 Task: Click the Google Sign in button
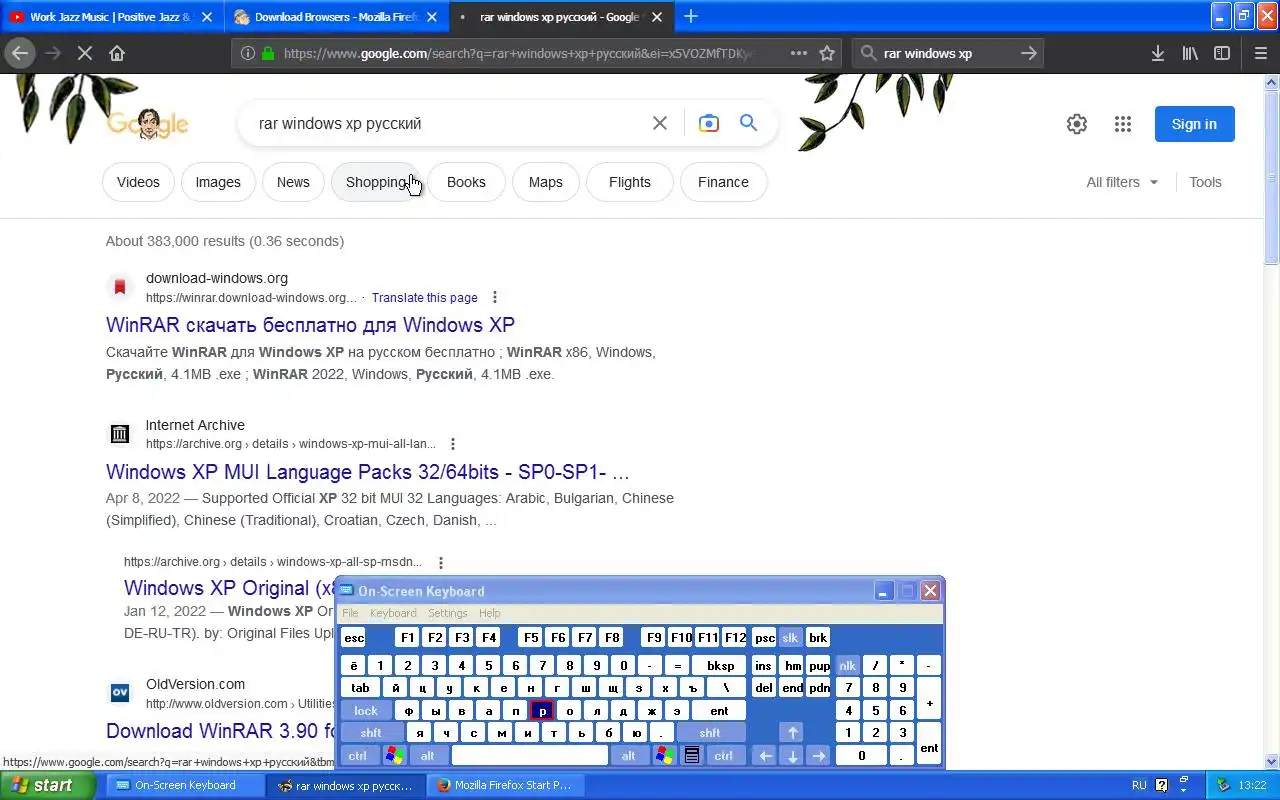[1194, 124]
